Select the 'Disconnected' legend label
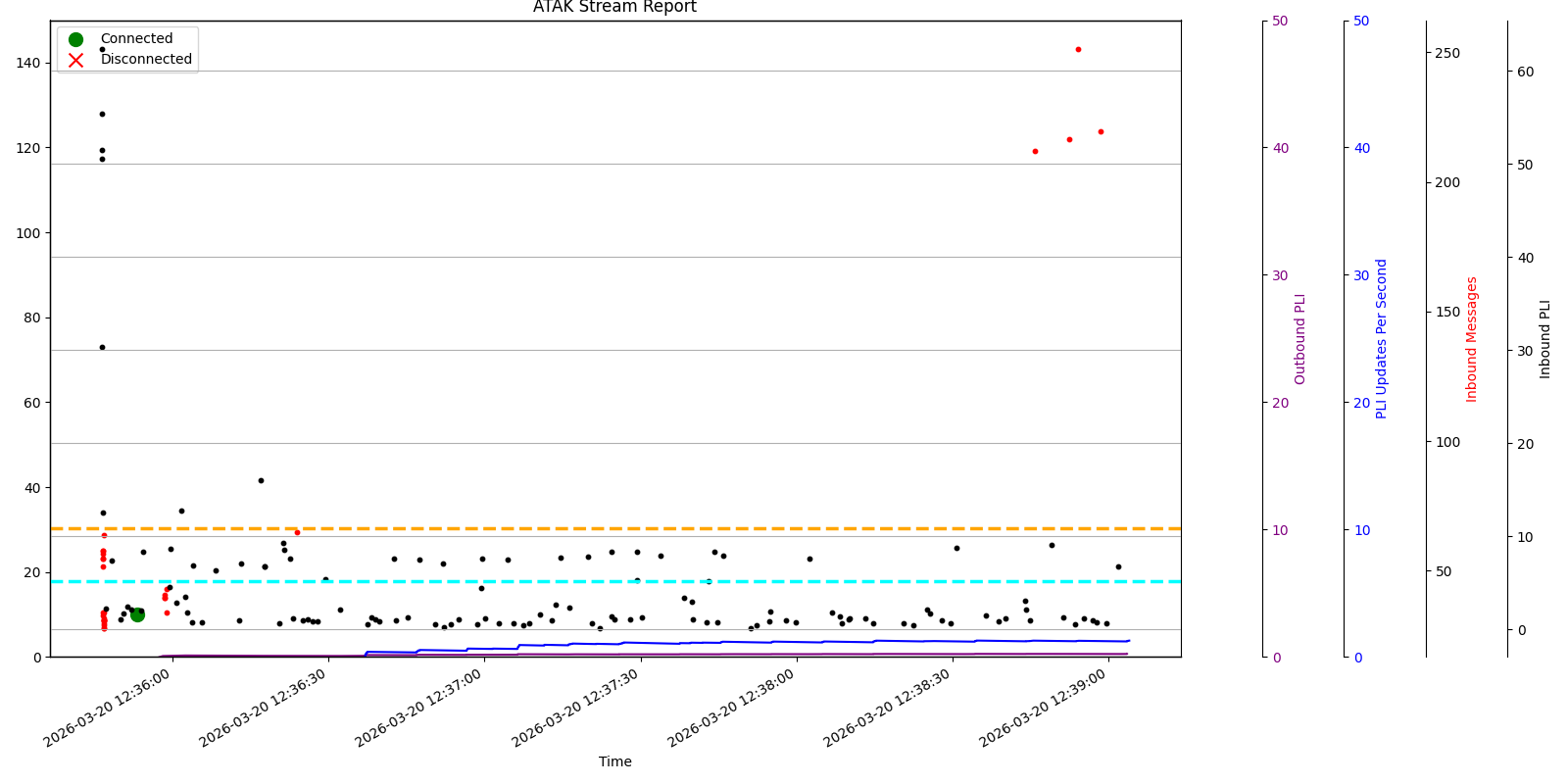Screen dimensions: 1568x784 (146, 60)
